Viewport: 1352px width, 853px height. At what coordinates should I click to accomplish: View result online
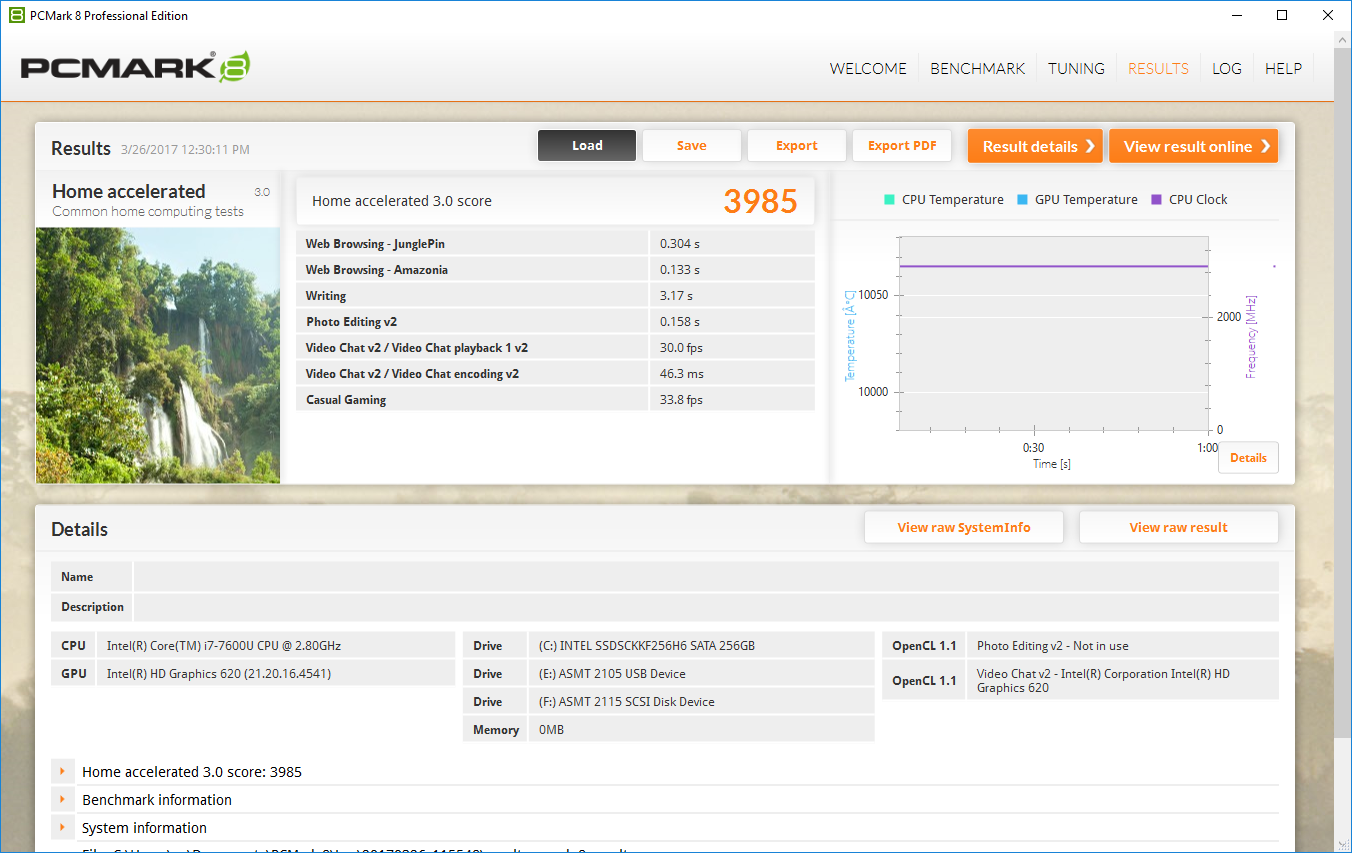(x=1193, y=146)
